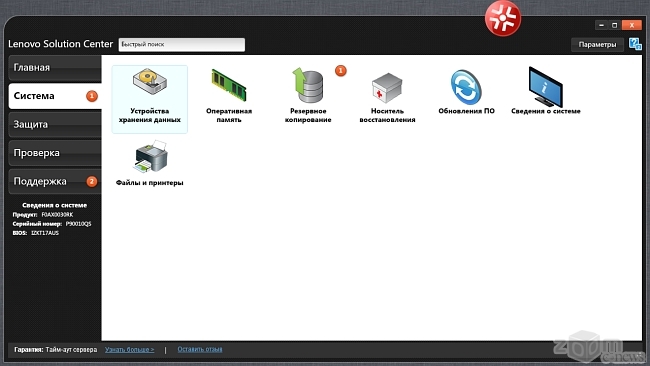Open the Поддержка sidebar tab
This screenshot has height=366, width=650.
point(55,182)
